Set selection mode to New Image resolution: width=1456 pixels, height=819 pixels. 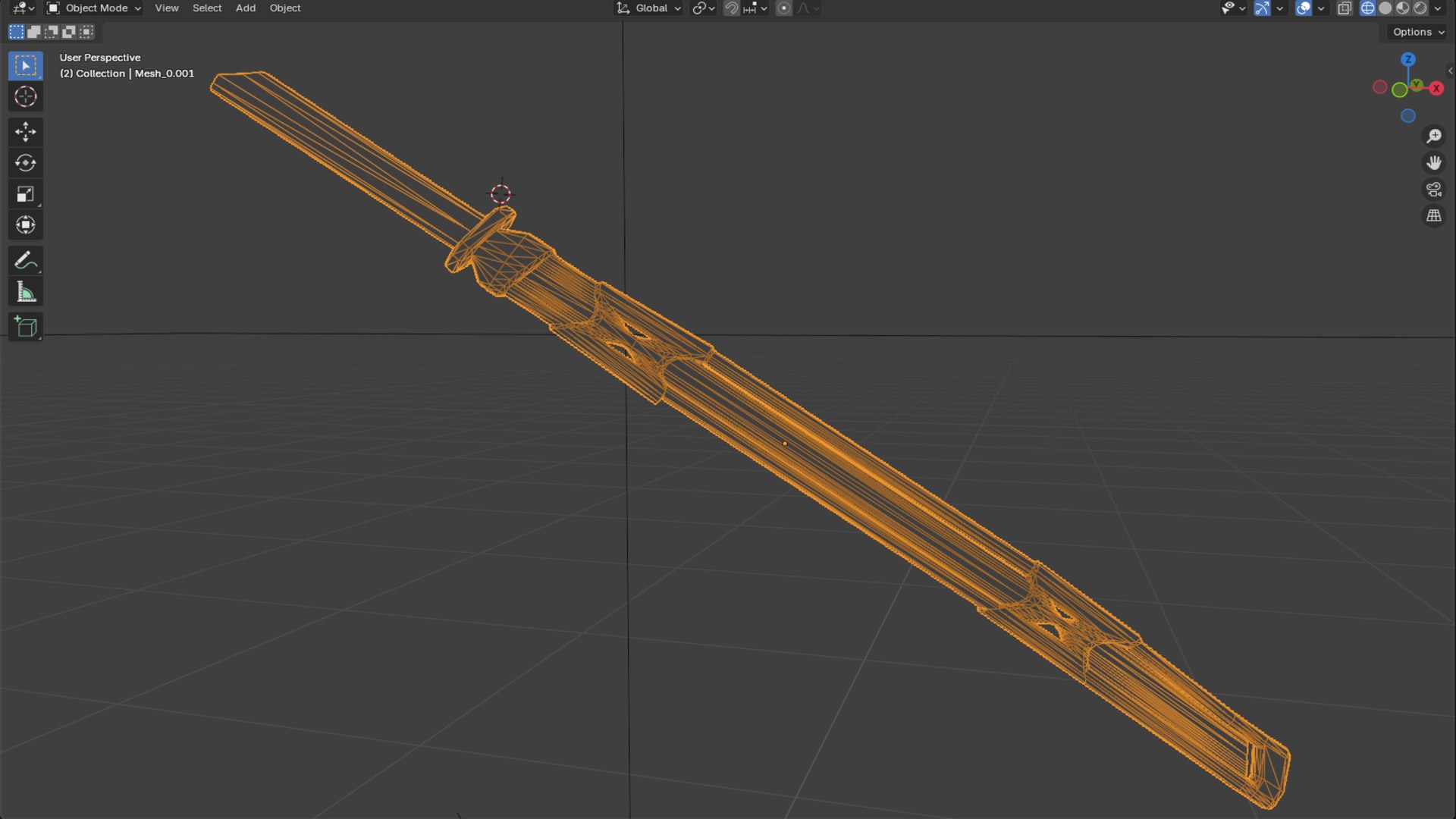(x=16, y=32)
